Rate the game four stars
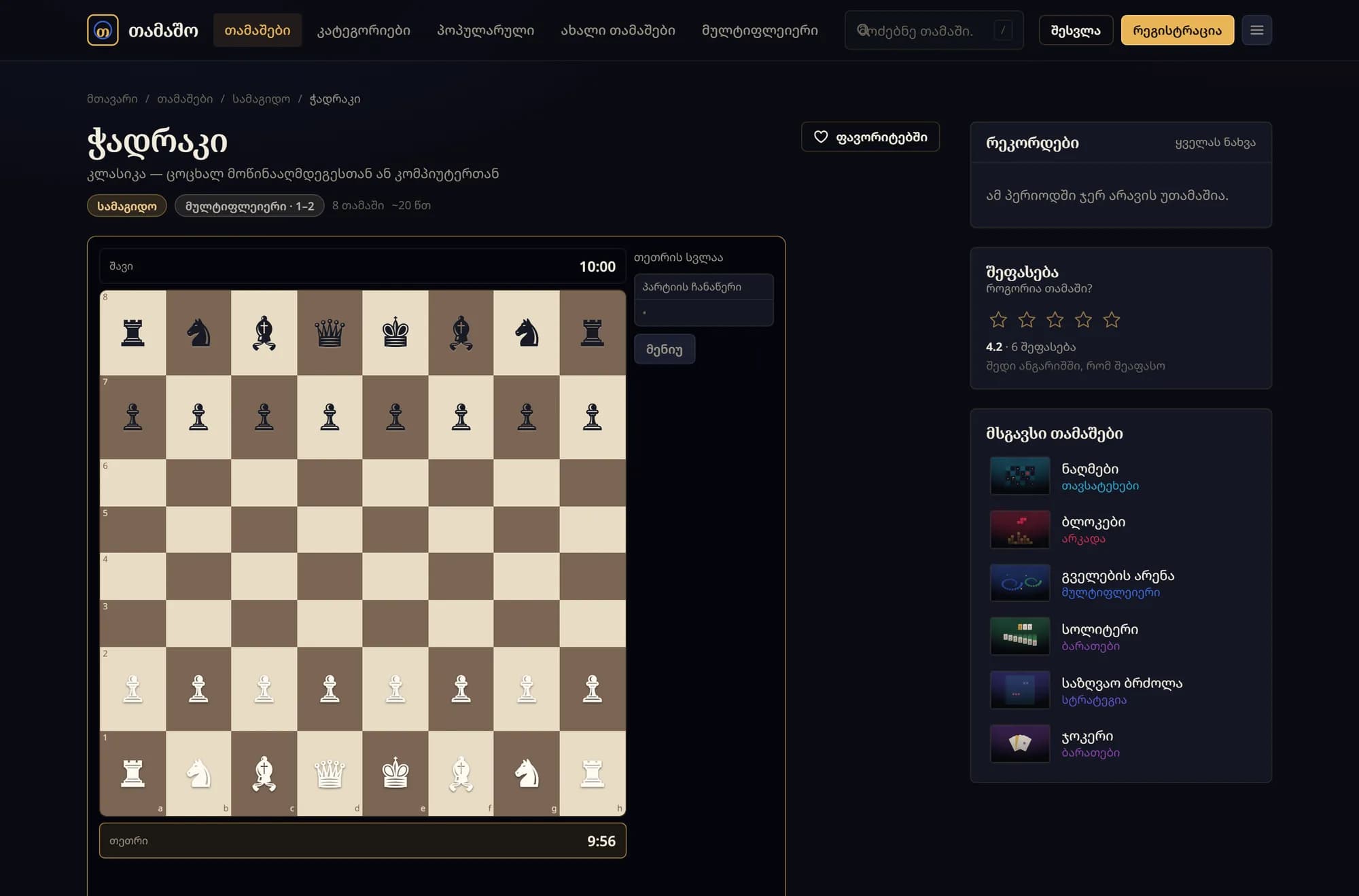 pyautogui.click(x=1083, y=319)
